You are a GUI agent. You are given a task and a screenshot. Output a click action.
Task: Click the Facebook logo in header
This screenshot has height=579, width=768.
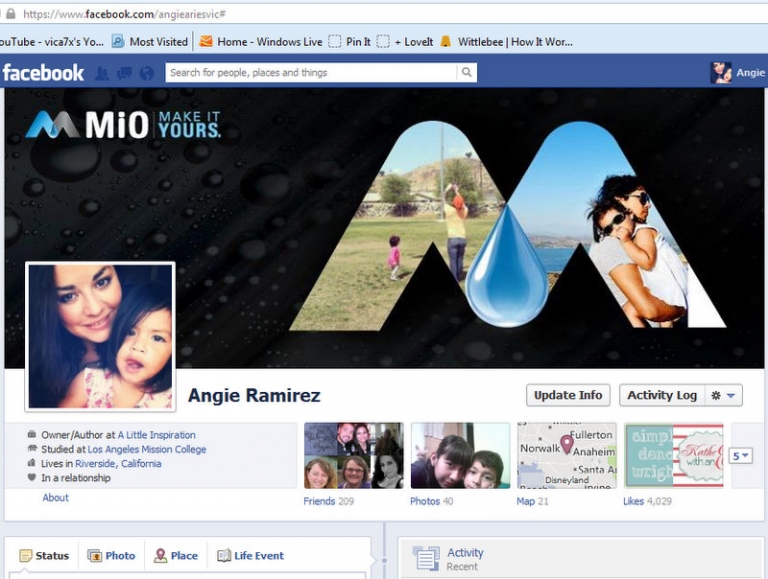point(43,73)
